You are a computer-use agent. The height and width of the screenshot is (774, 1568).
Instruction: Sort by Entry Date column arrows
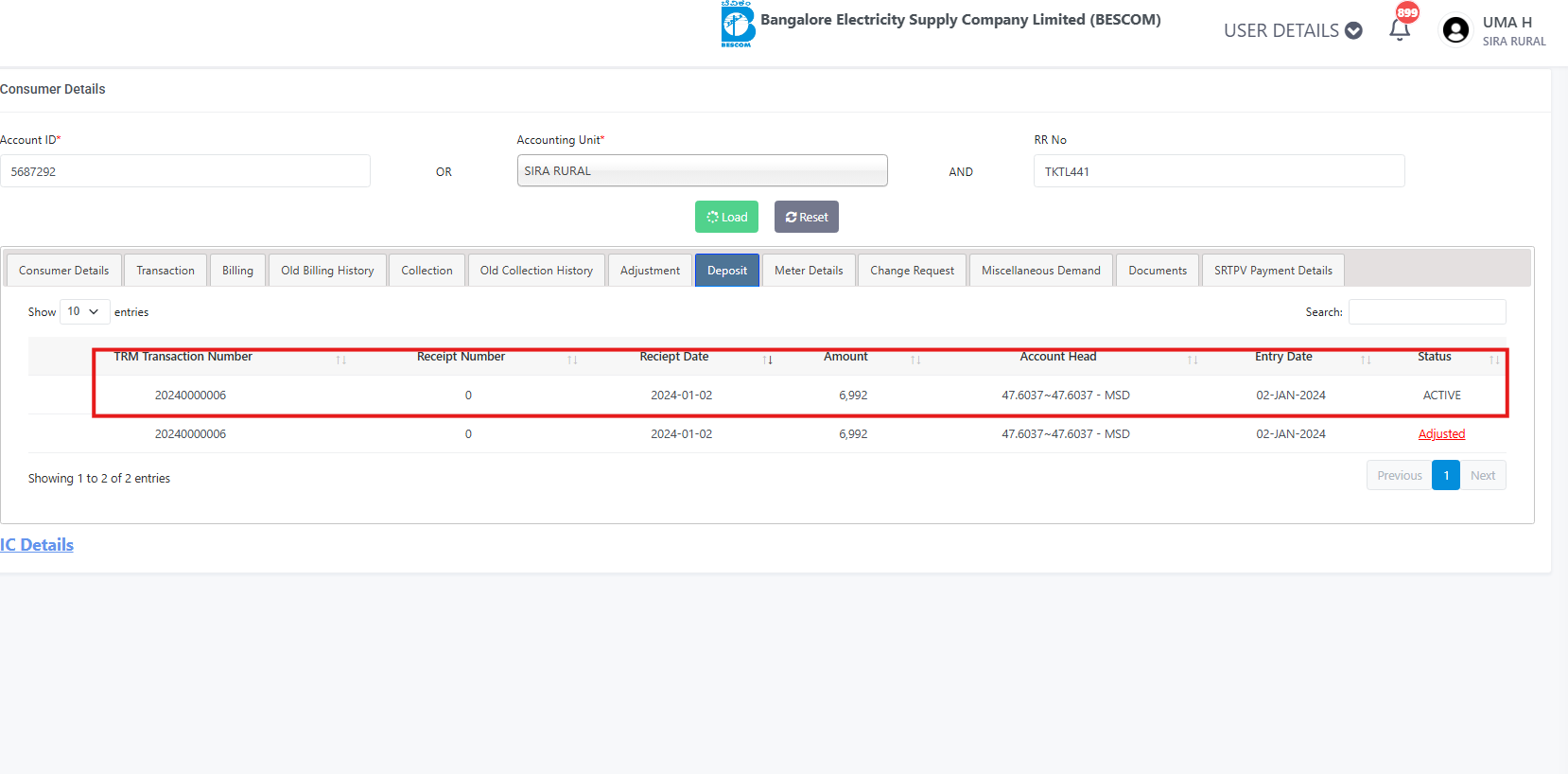[x=1366, y=360]
